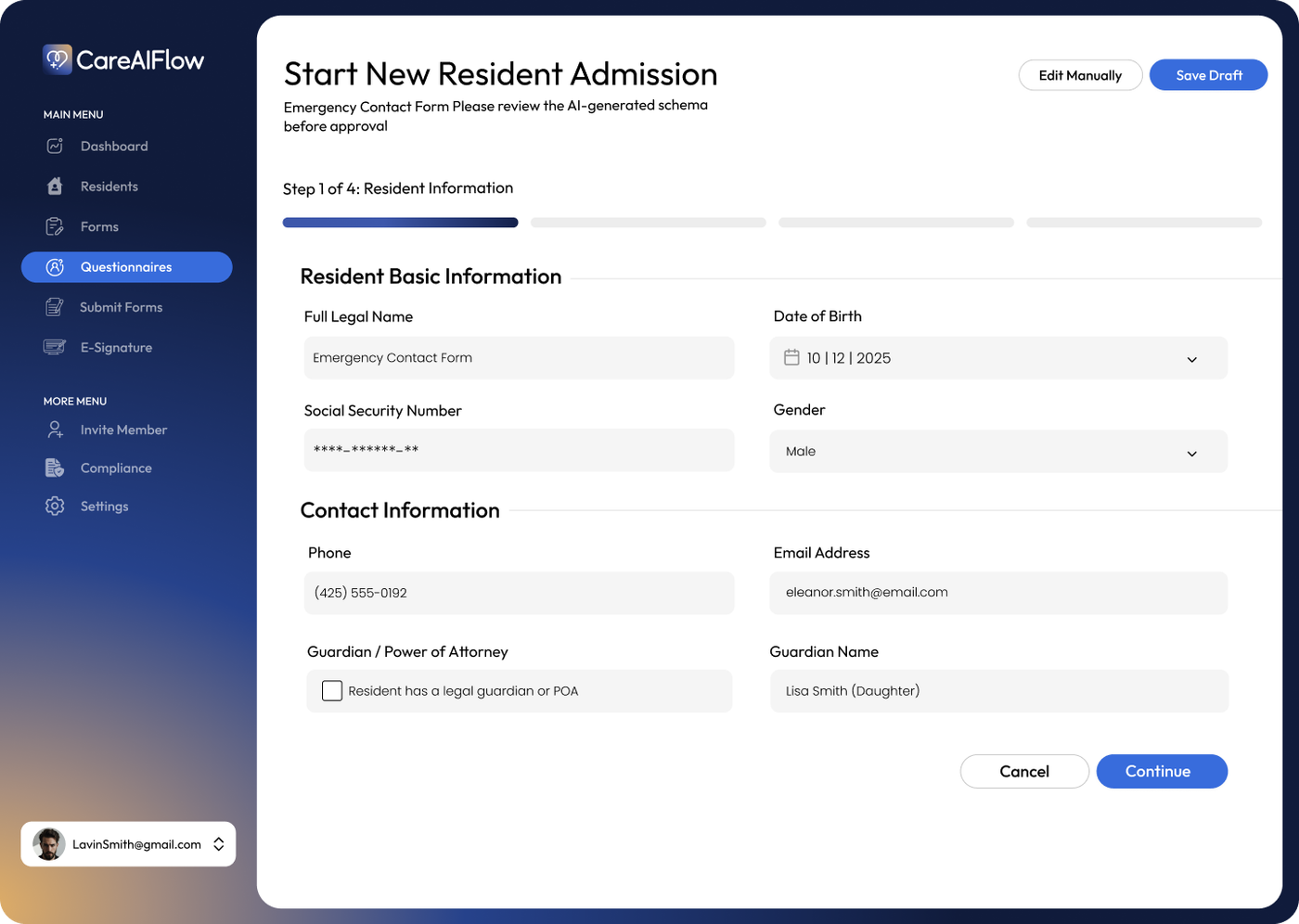
Task: Click the fourth step progress bar
Action: [x=1144, y=223]
